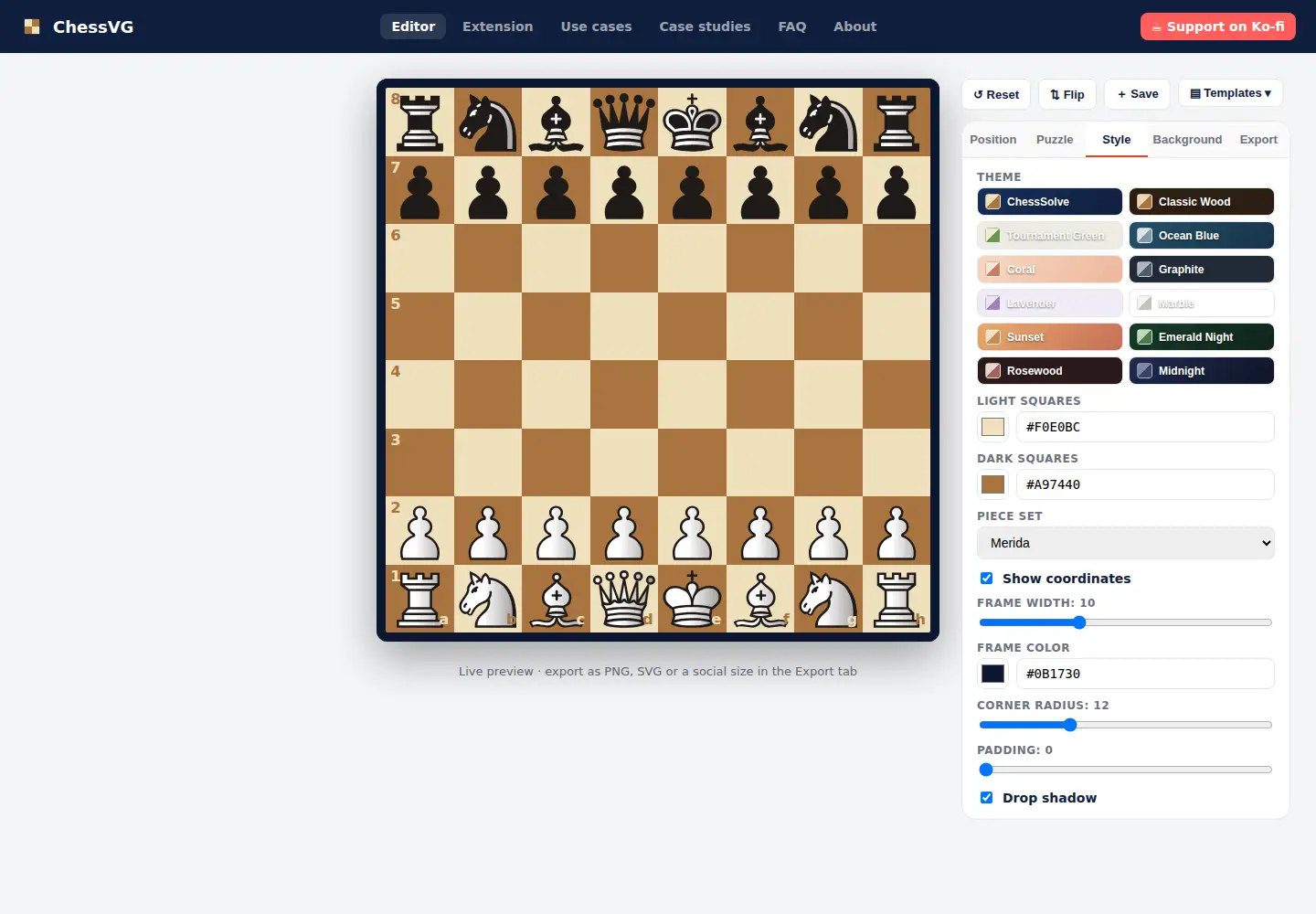Select the black king on e8

(x=692, y=122)
